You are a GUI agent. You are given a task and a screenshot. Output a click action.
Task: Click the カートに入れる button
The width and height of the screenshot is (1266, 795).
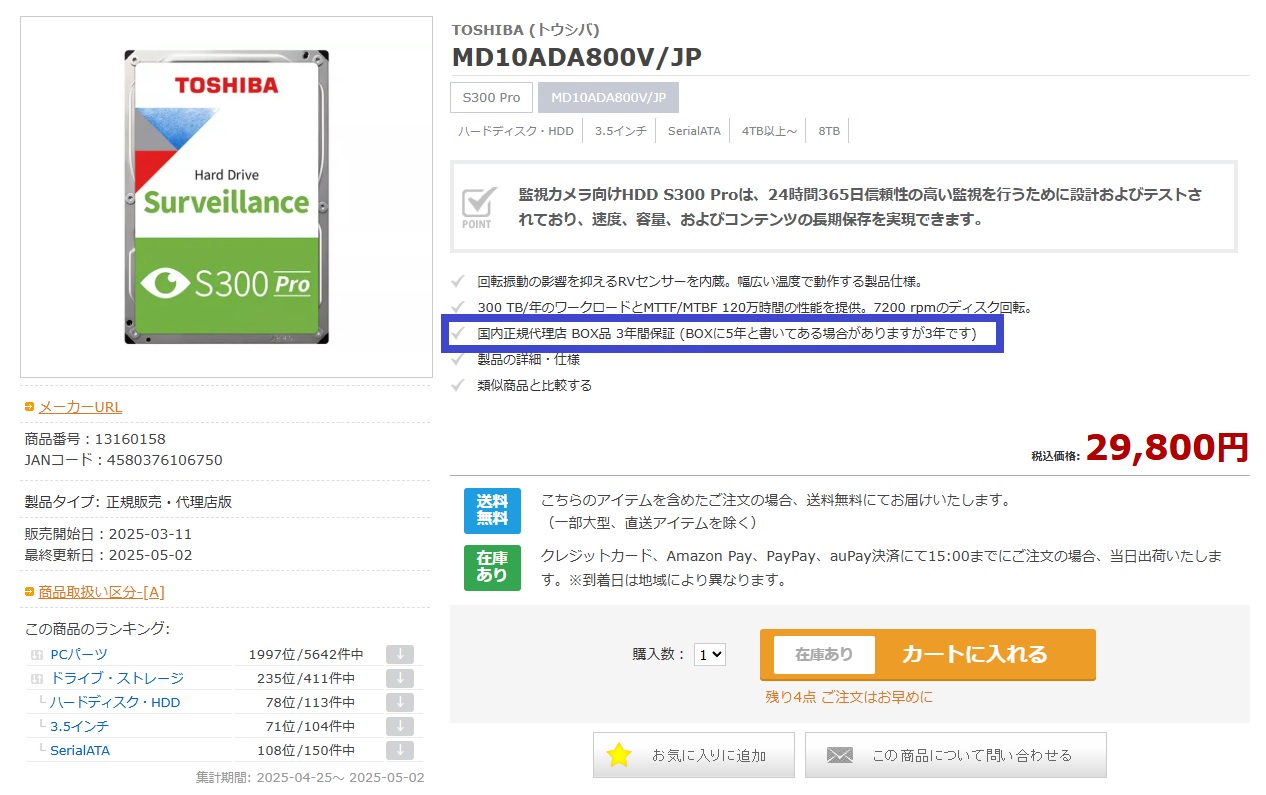[927, 654]
